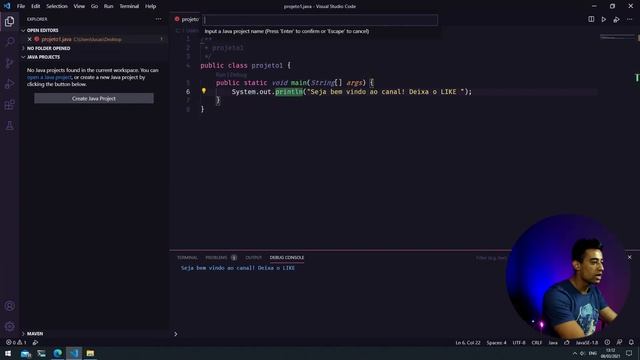Click UTF-8 encoding in status bar
The height and width of the screenshot is (360, 640).
(519, 342)
